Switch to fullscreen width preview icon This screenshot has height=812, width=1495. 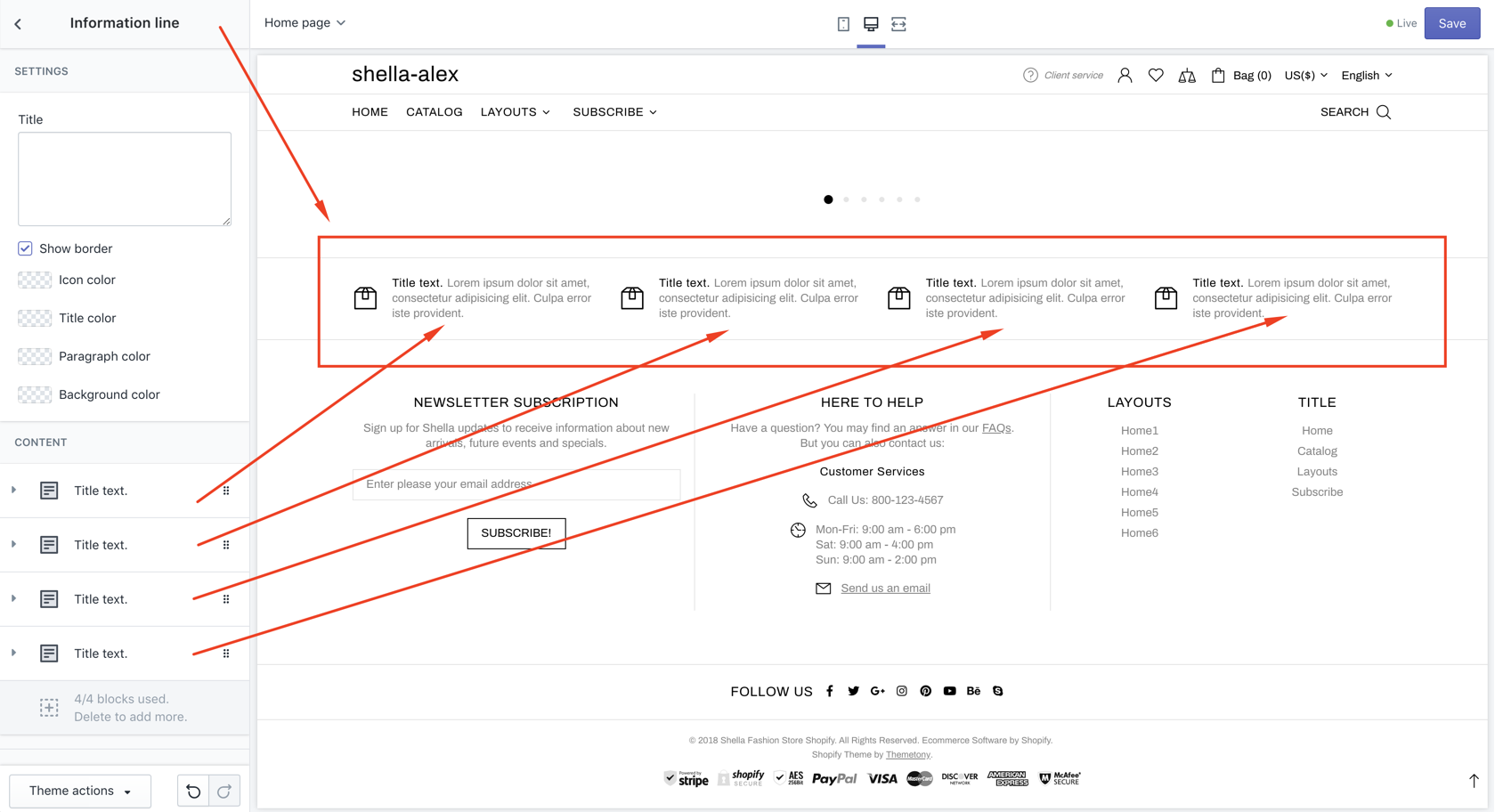(898, 24)
